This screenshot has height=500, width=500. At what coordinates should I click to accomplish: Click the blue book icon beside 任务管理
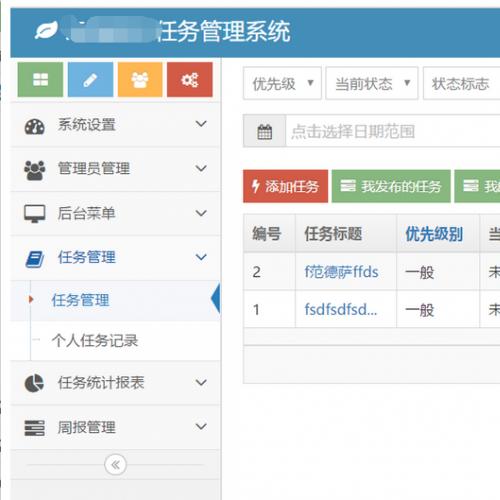(35, 259)
